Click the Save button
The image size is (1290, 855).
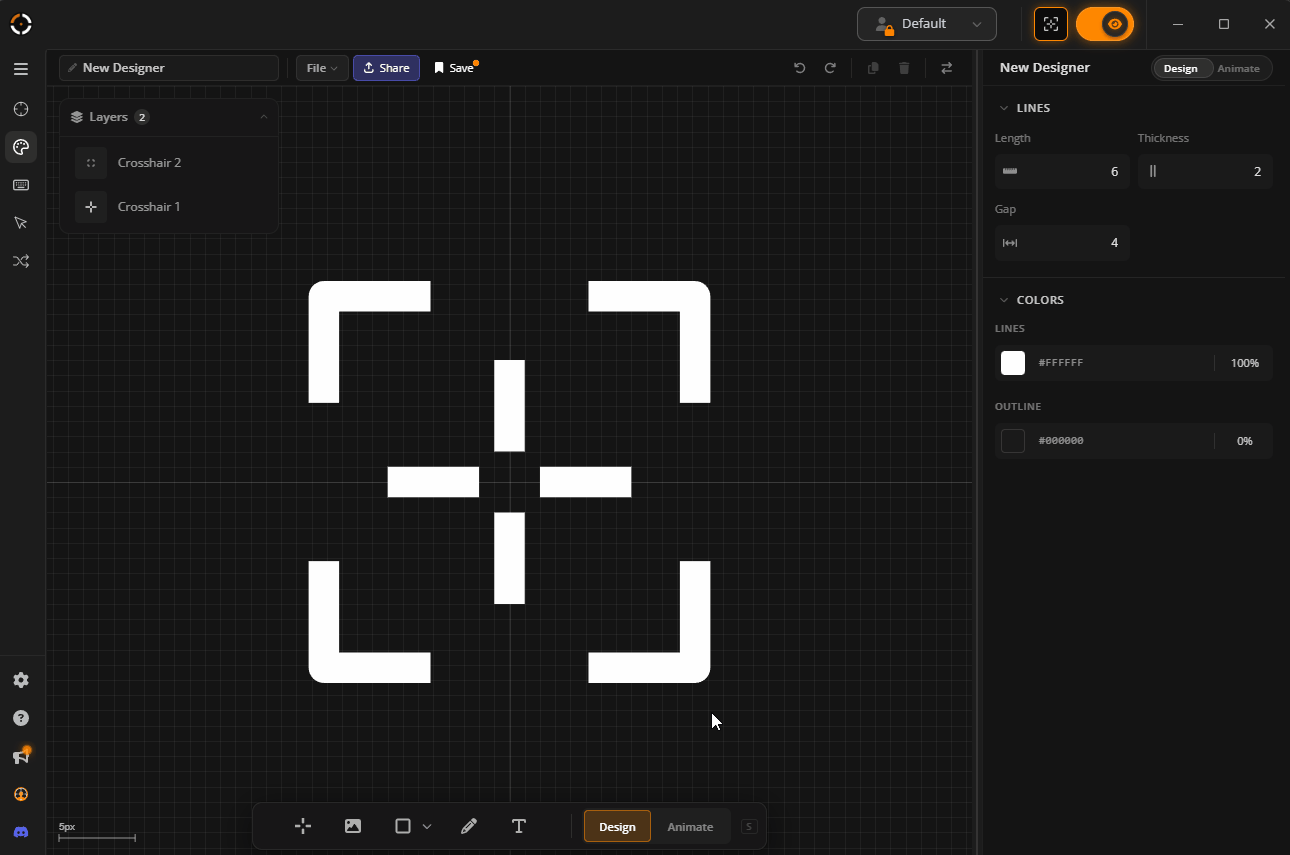click(454, 68)
